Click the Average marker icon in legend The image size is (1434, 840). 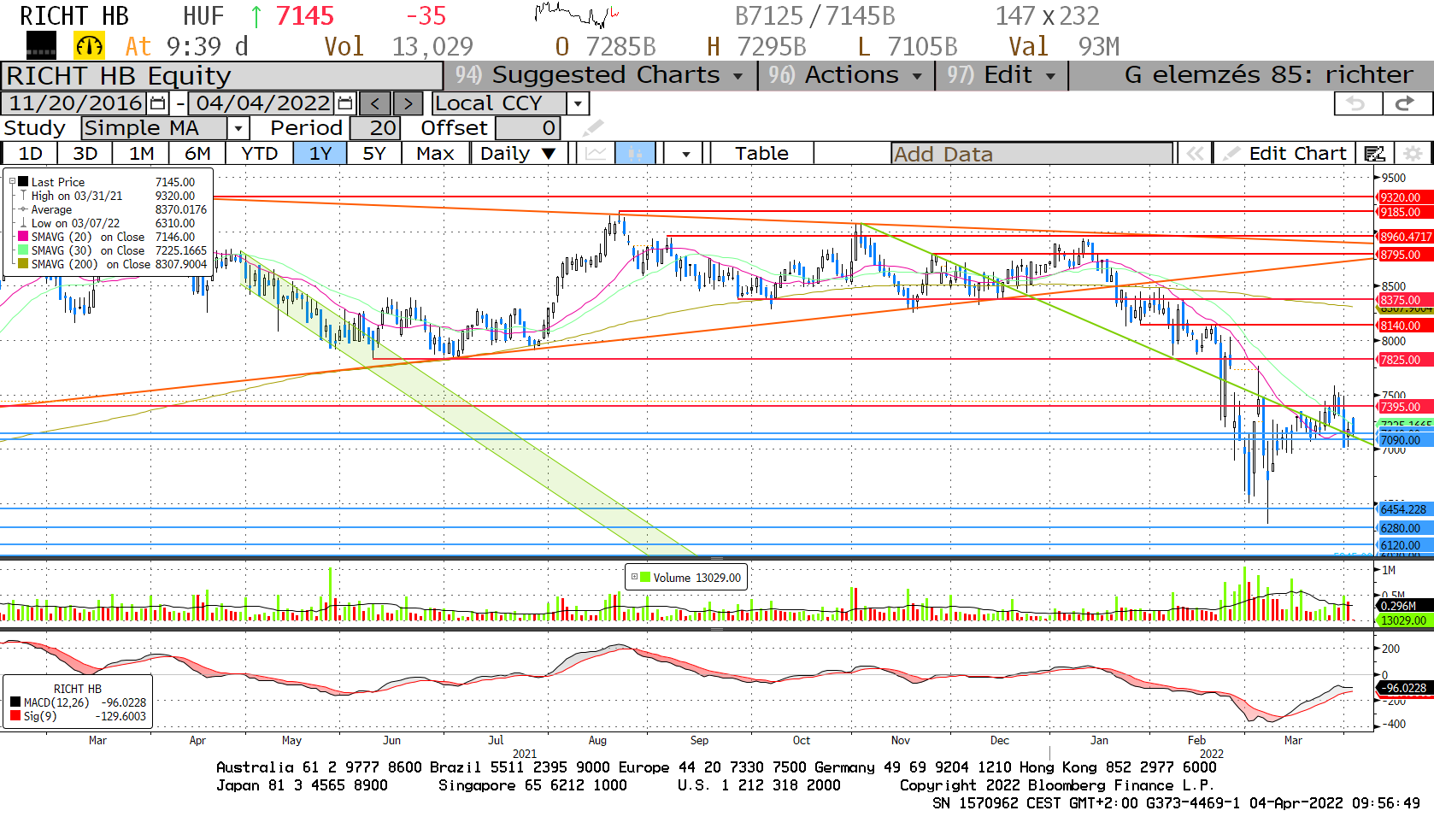point(24,209)
